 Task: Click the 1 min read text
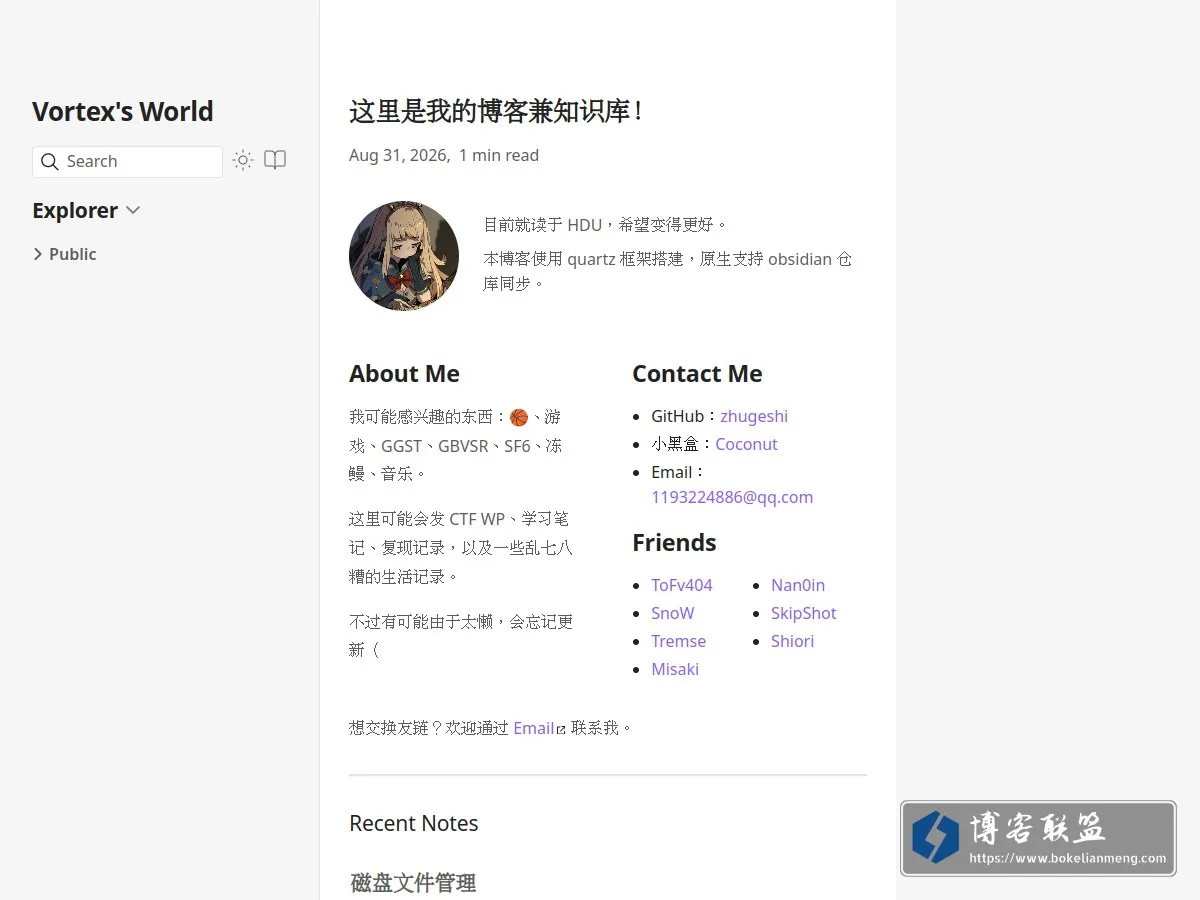tap(498, 155)
